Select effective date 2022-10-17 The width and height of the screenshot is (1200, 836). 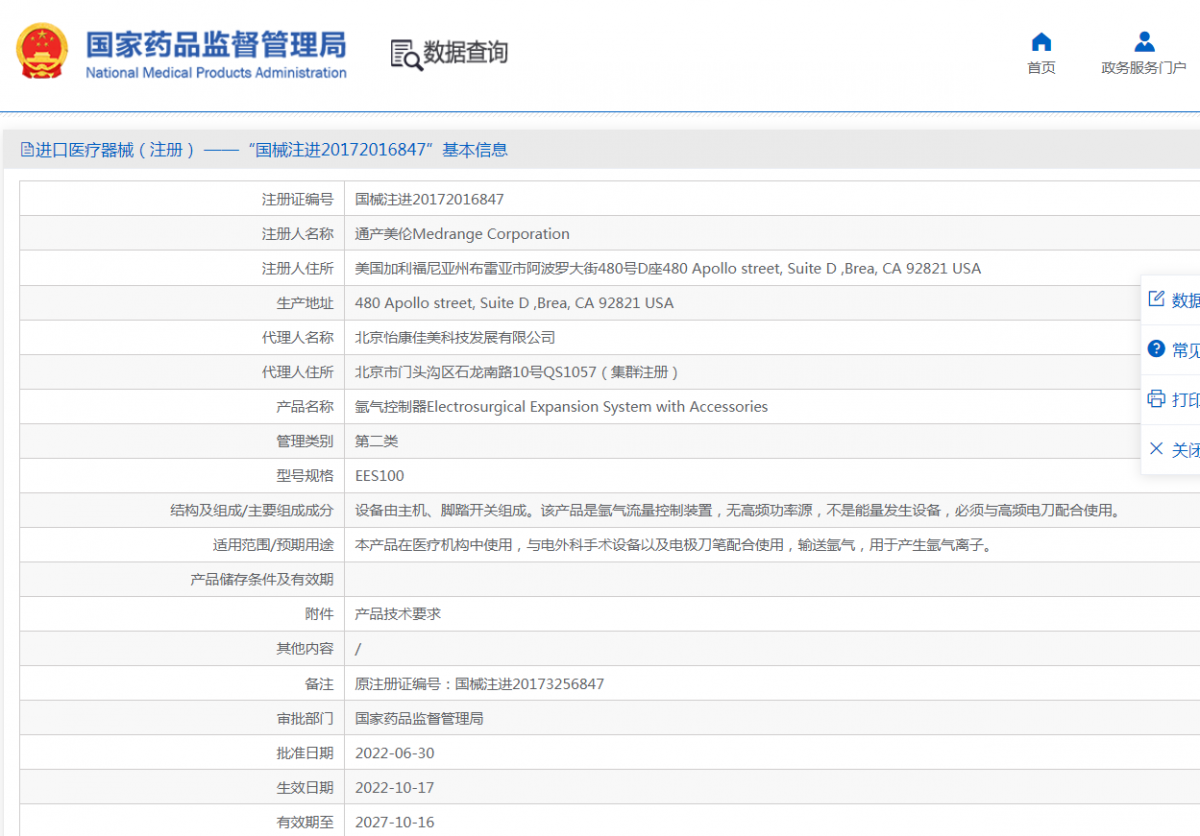(x=395, y=788)
